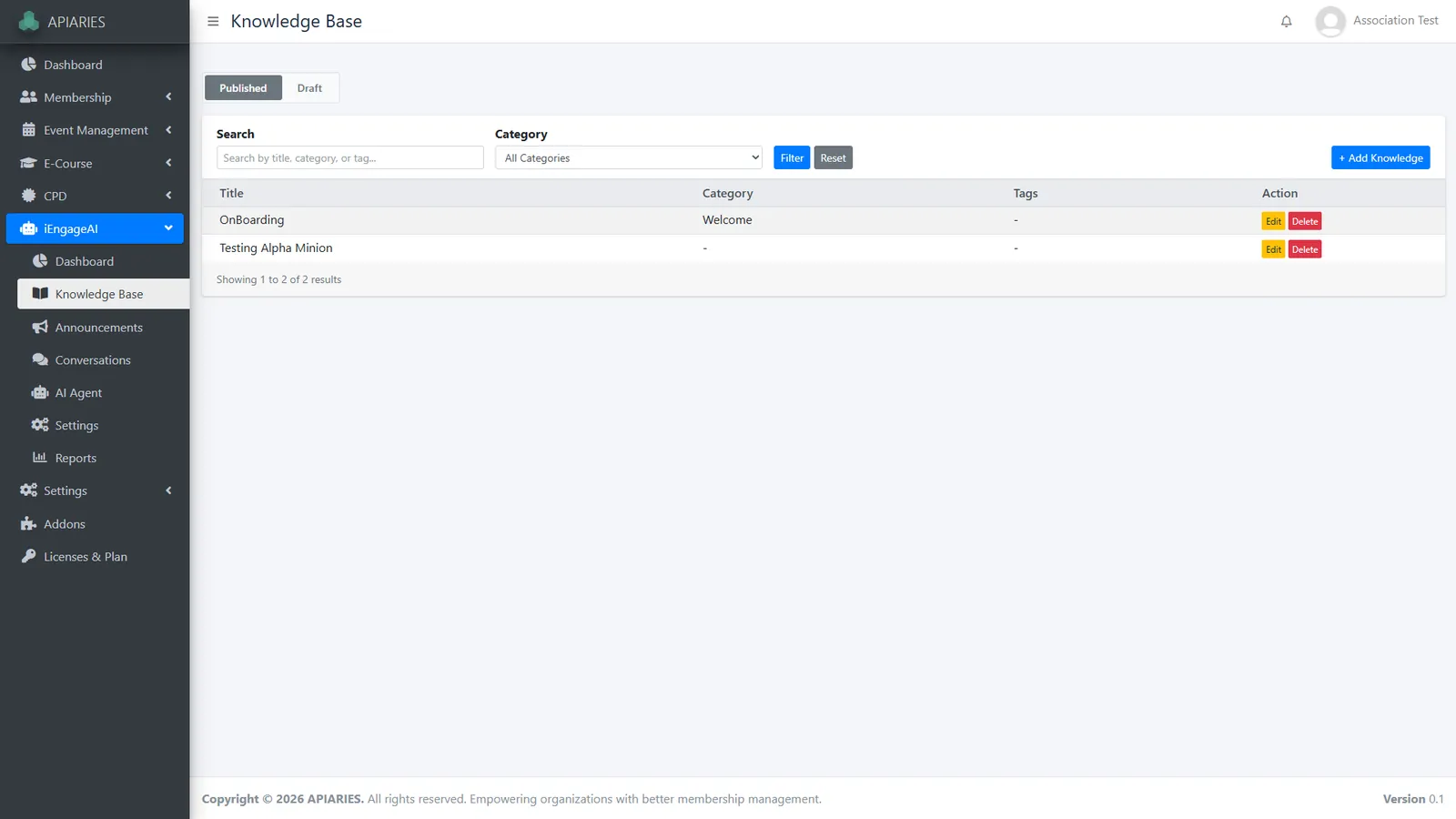Edit the Testing Alpha Minion entry

[1273, 249]
